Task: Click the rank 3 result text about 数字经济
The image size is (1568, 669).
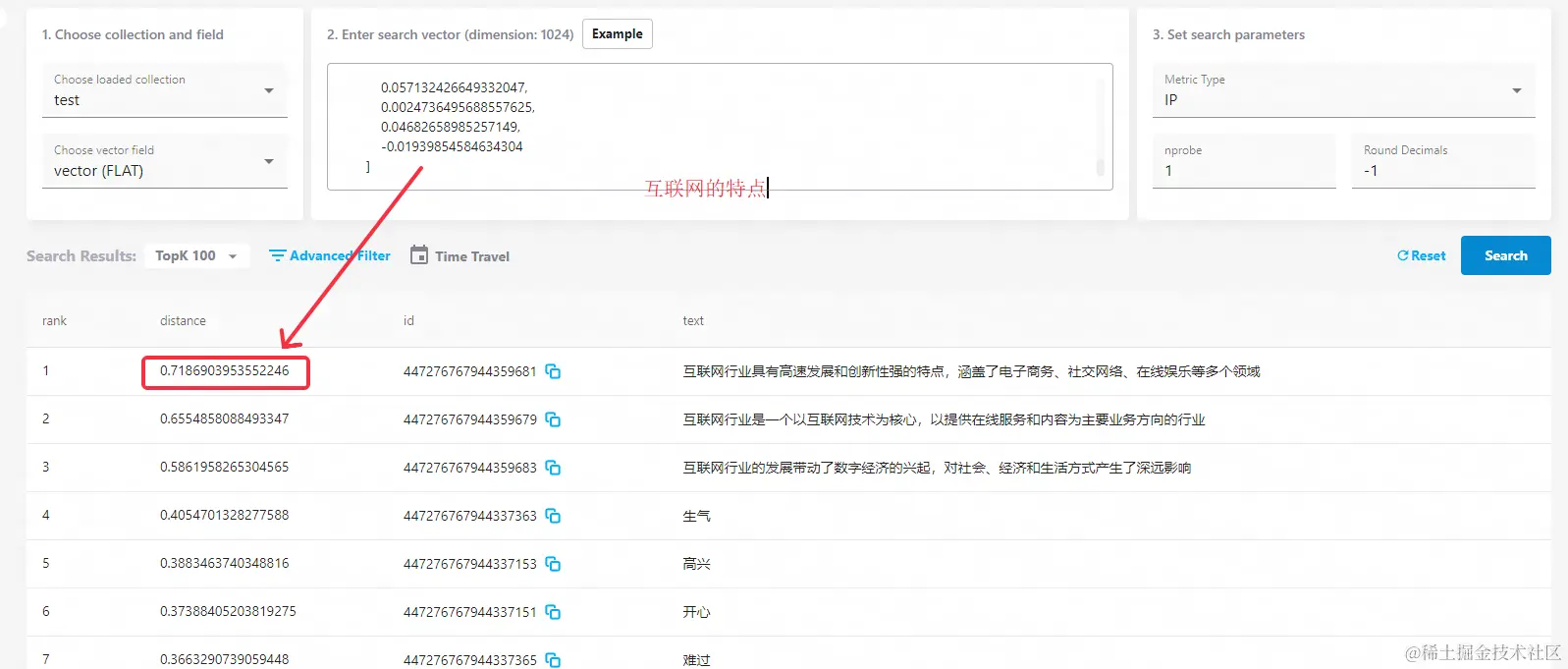Action: point(937,468)
